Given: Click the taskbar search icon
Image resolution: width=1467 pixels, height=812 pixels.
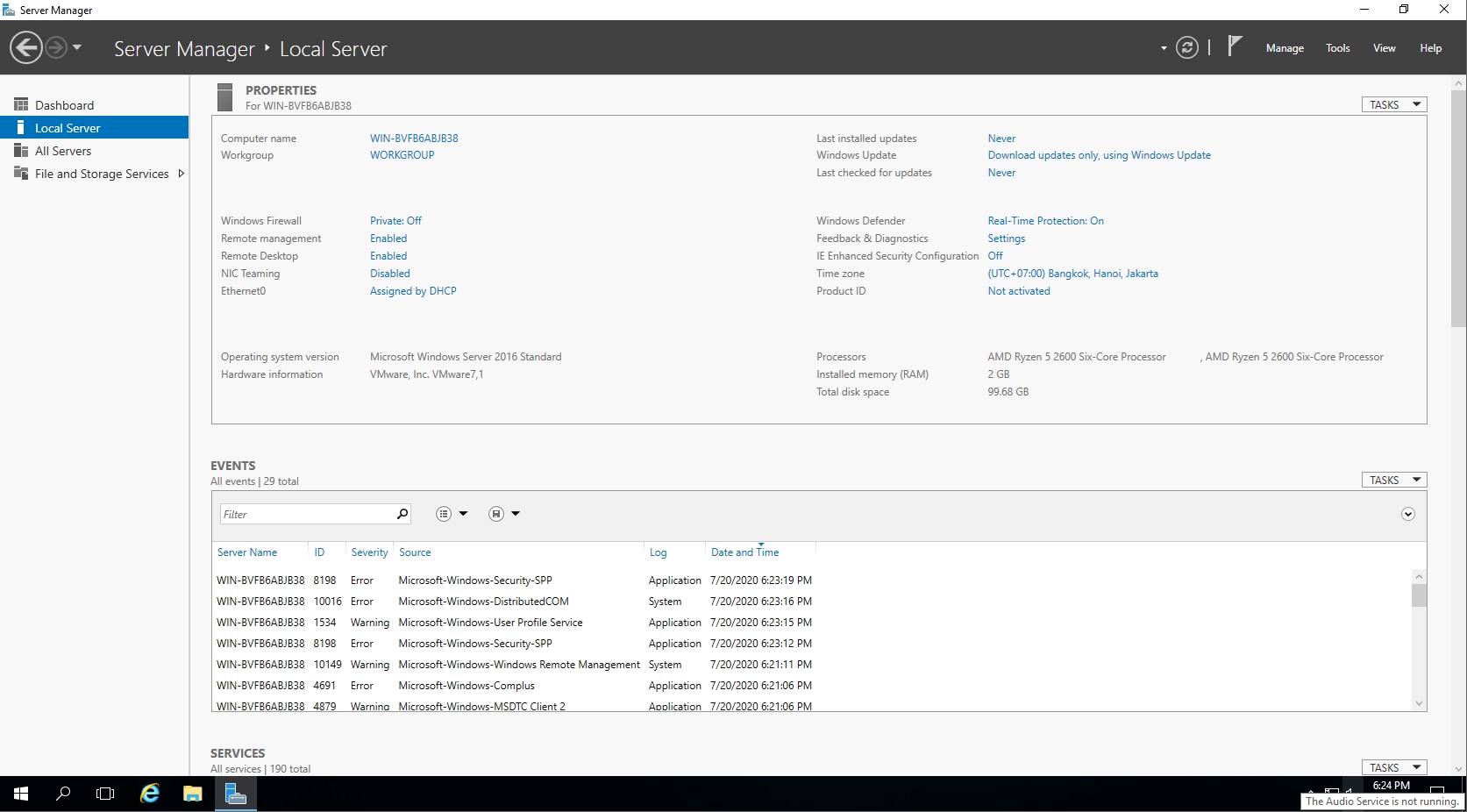Looking at the screenshot, I should pyautogui.click(x=63, y=794).
